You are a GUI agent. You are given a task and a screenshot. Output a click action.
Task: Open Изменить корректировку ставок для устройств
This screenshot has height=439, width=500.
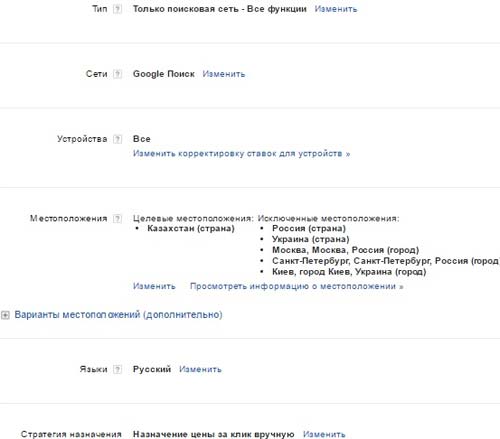click(x=241, y=154)
